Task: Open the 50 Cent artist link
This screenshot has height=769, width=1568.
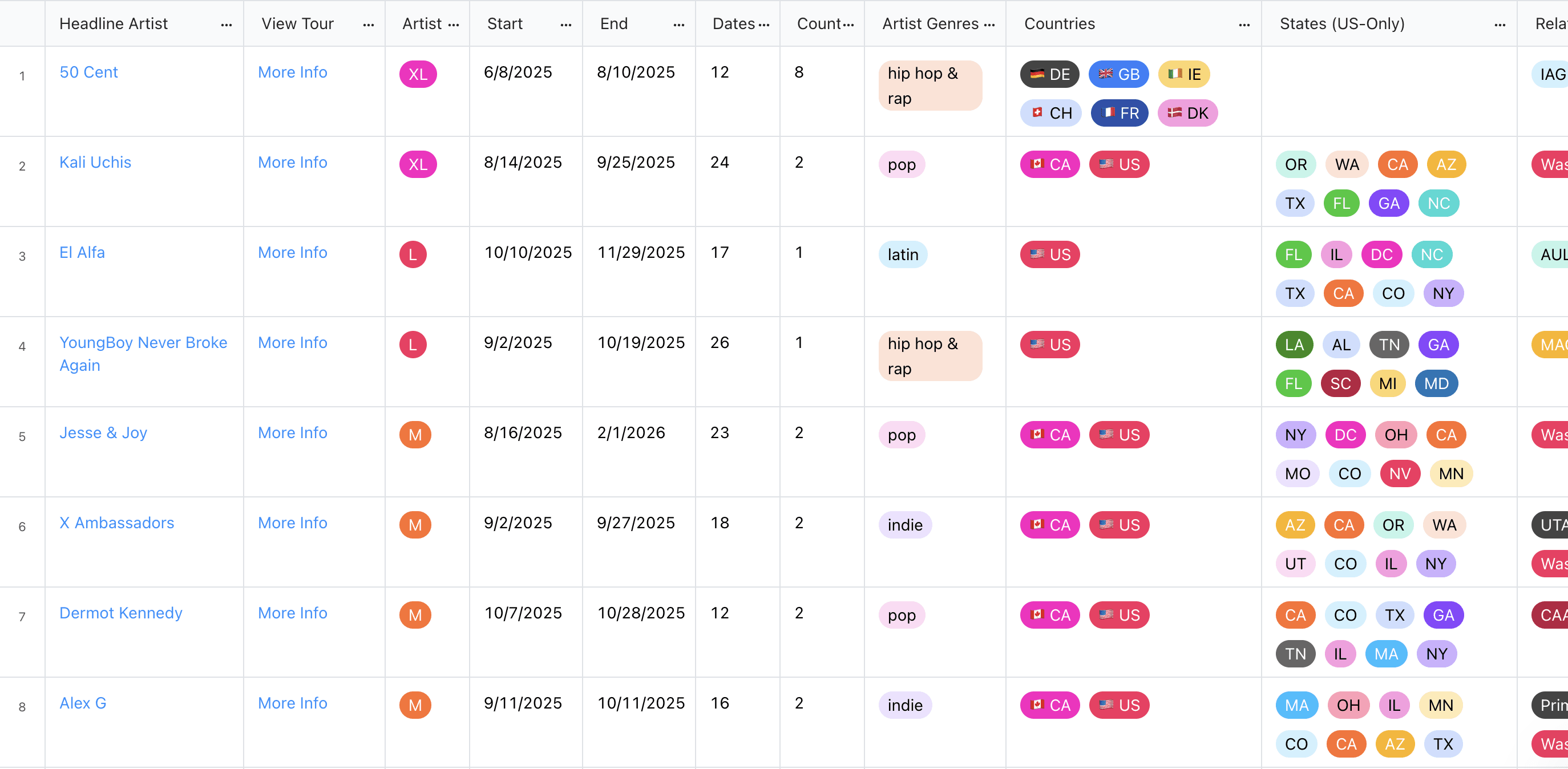Action: pos(88,72)
